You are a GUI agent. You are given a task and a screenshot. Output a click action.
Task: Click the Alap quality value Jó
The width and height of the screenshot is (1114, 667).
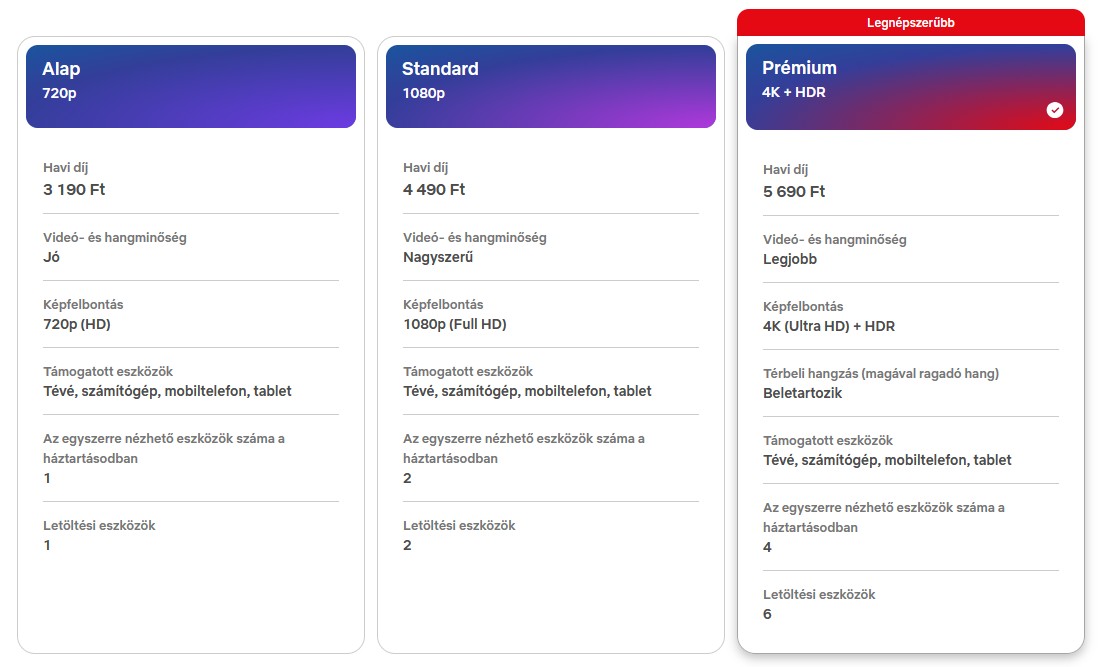pyautogui.click(x=52, y=257)
